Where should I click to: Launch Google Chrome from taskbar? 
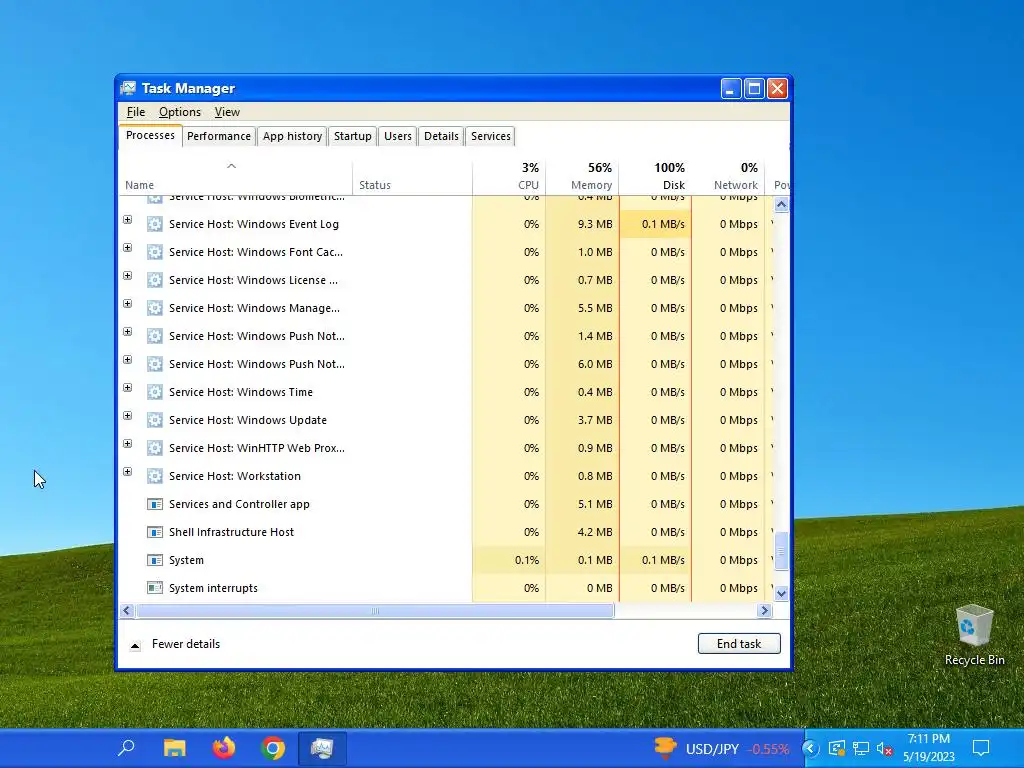pyautogui.click(x=273, y=748)
